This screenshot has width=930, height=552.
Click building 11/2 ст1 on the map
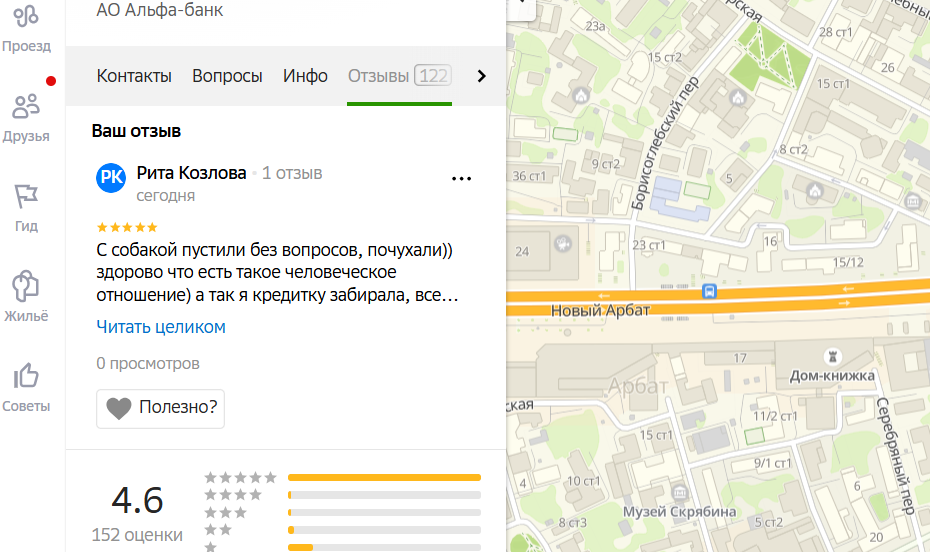775,416
